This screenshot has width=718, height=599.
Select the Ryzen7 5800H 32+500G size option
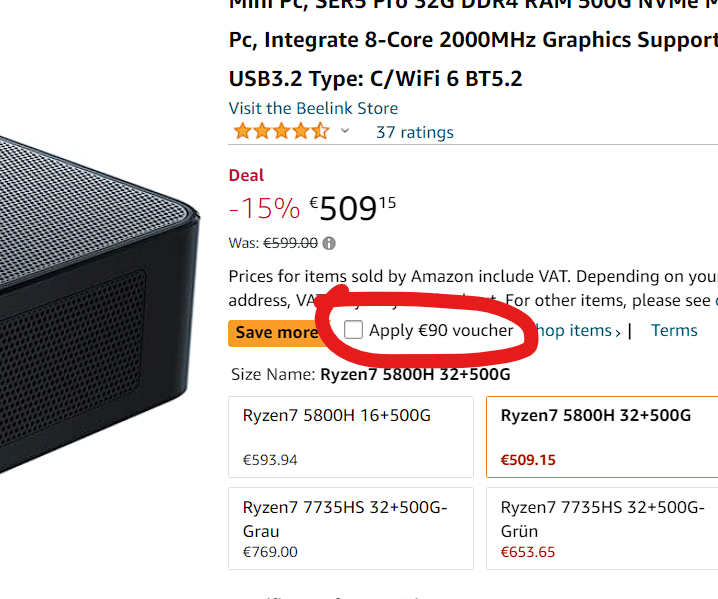(601, 437)
